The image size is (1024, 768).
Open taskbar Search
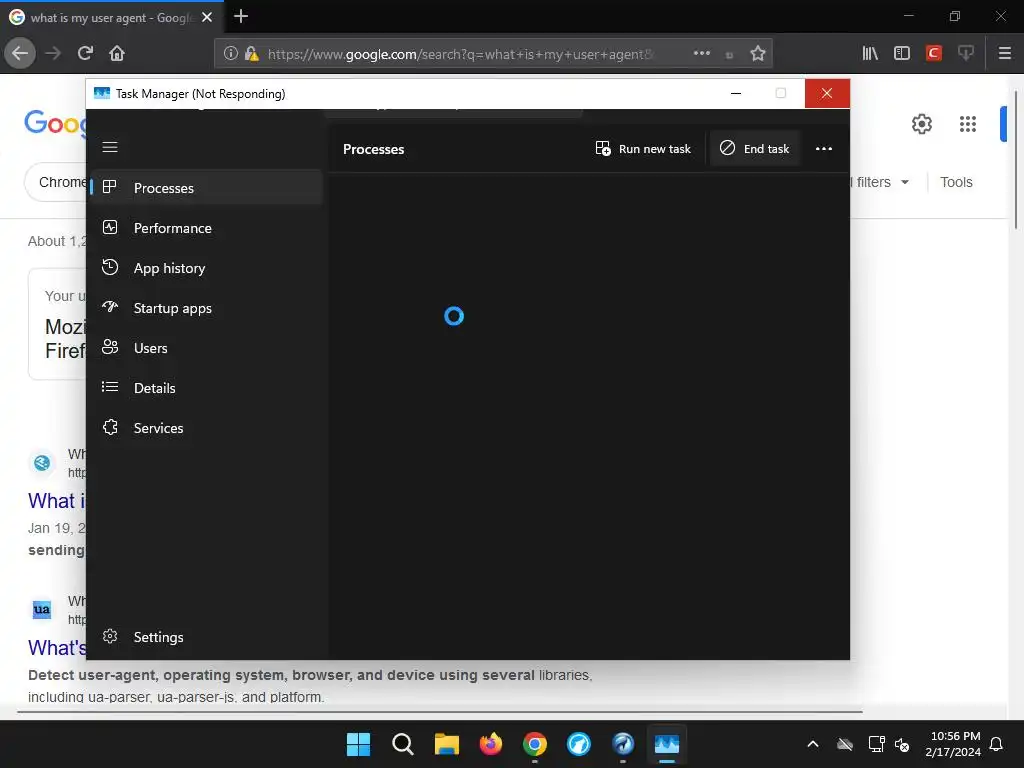pyautogui.click(x=403, y=744)
